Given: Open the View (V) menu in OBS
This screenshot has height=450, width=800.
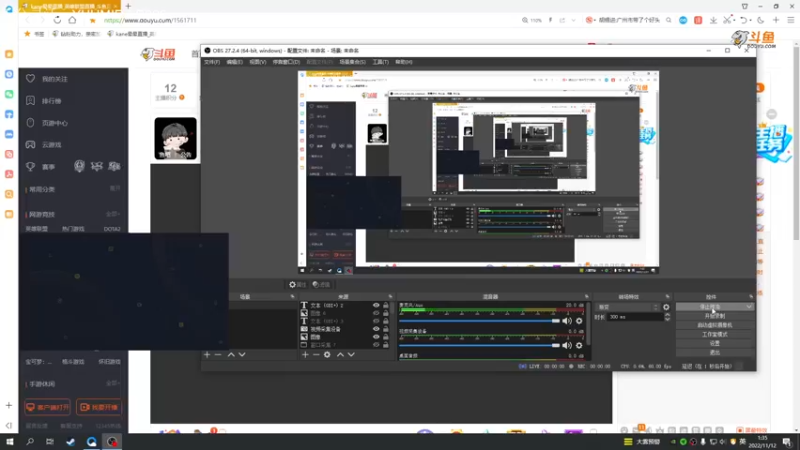Looking at the screenshot, I should point(258,62).
